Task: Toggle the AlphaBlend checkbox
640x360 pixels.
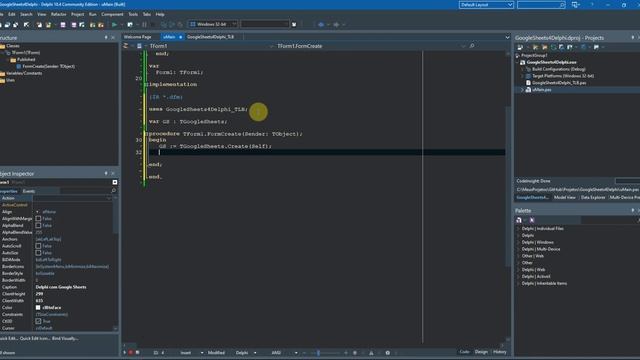Action: coord(38,225)
